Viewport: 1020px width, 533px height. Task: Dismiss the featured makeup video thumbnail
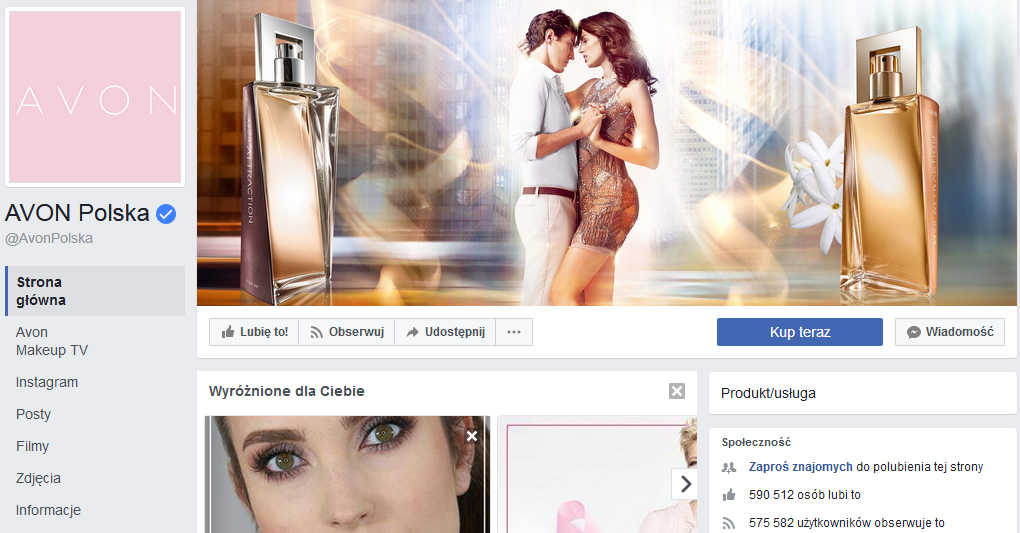[x=472, y=436]
